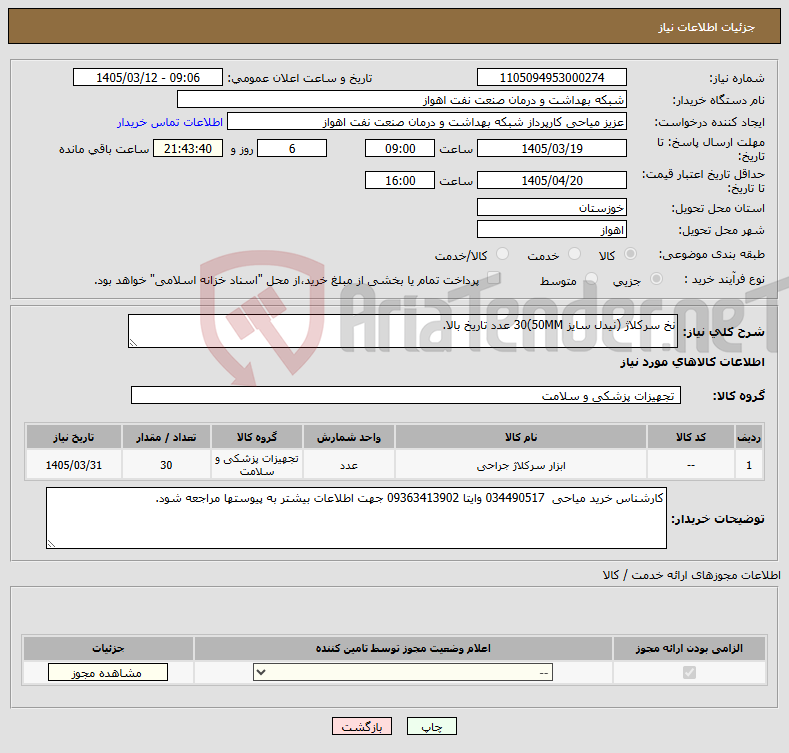The image size is (789, 753).
Task: Click the unit cell عدد
Action: [x=348, y=465]
